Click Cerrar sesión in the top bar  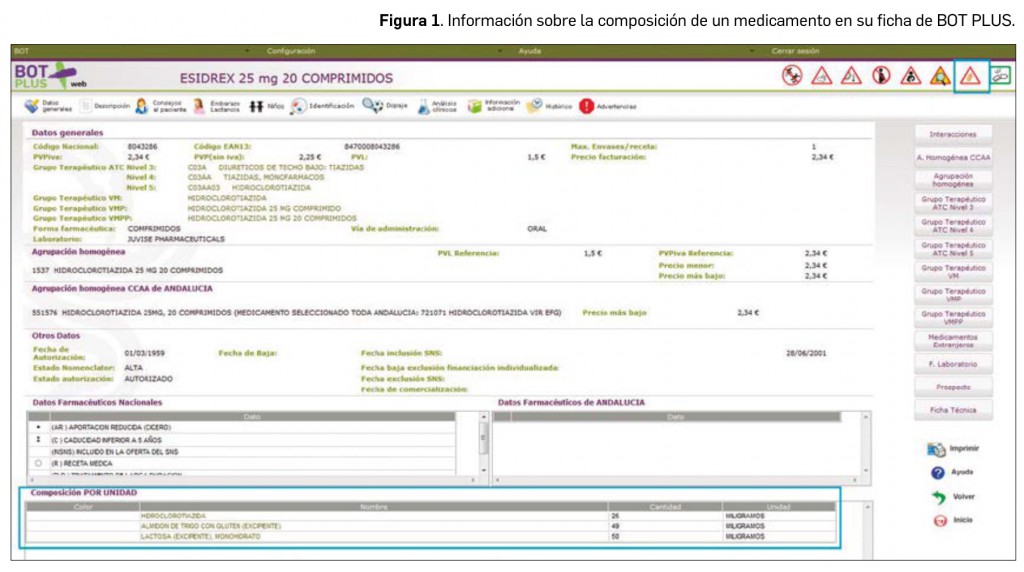tap(795, 50)
